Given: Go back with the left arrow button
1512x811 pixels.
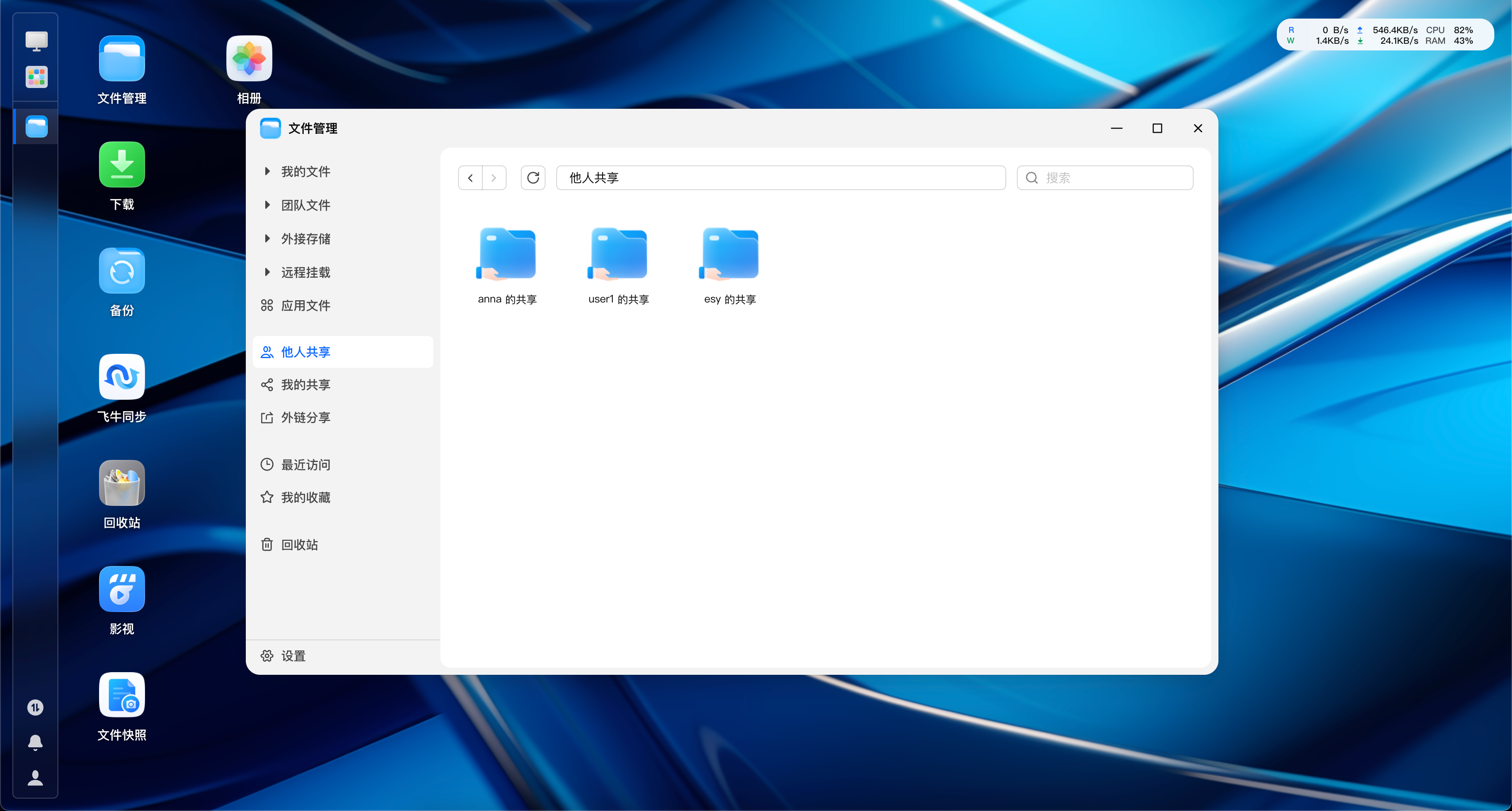Looking at the screenshot, I should [x=470, y=178].
